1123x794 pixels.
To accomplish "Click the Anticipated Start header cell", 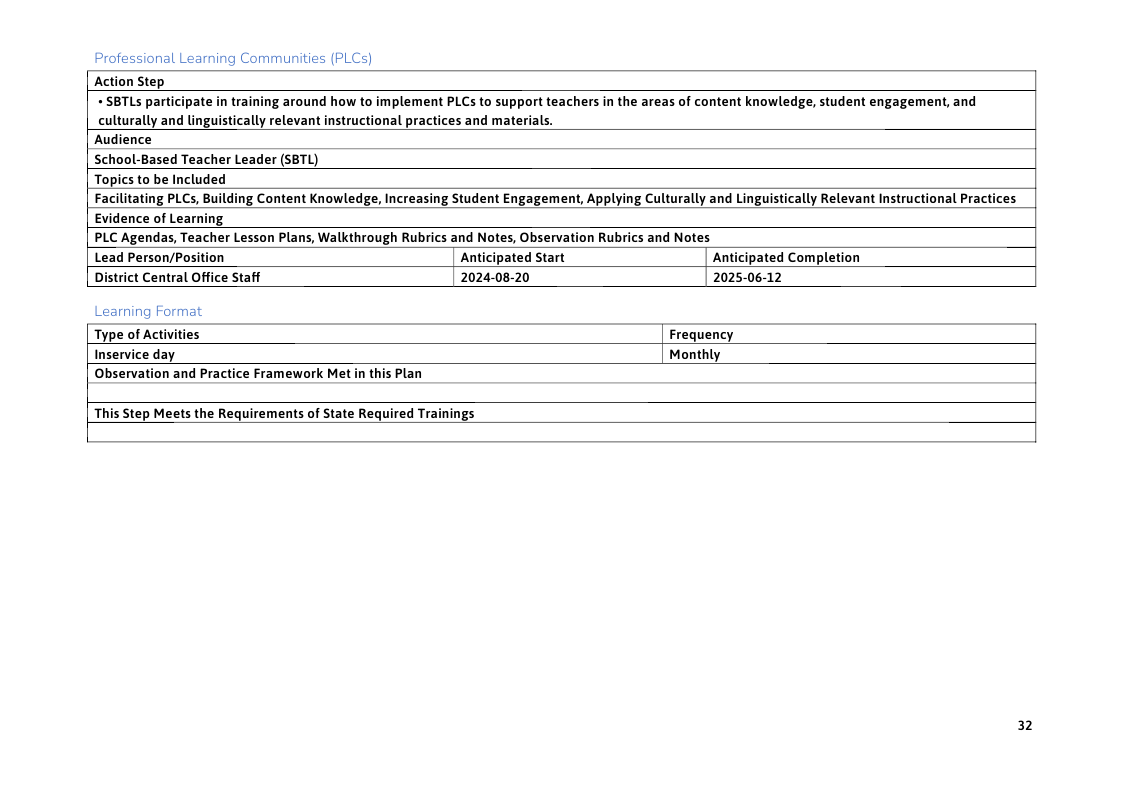I will pos(579,257).
